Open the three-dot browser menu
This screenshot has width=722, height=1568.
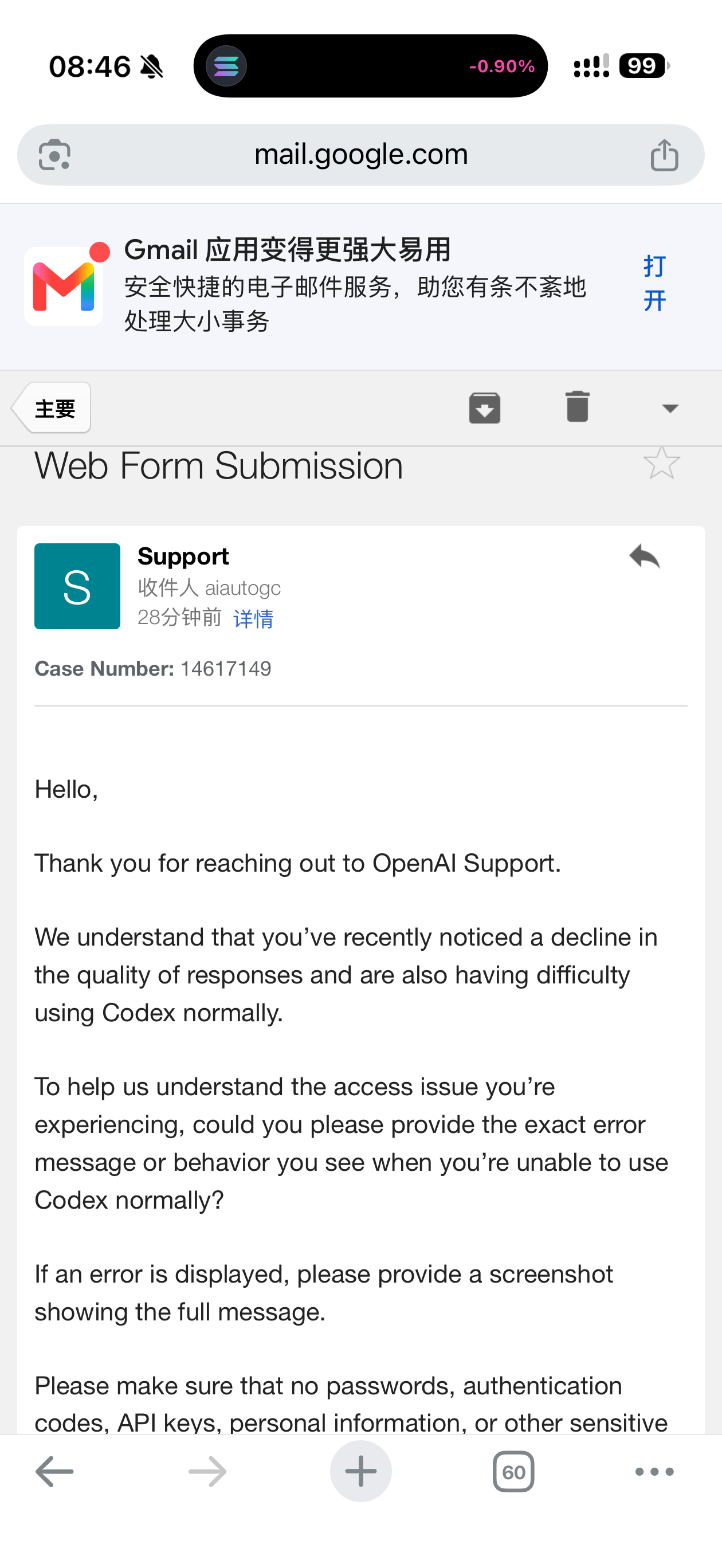click(x=654, y=1471)
